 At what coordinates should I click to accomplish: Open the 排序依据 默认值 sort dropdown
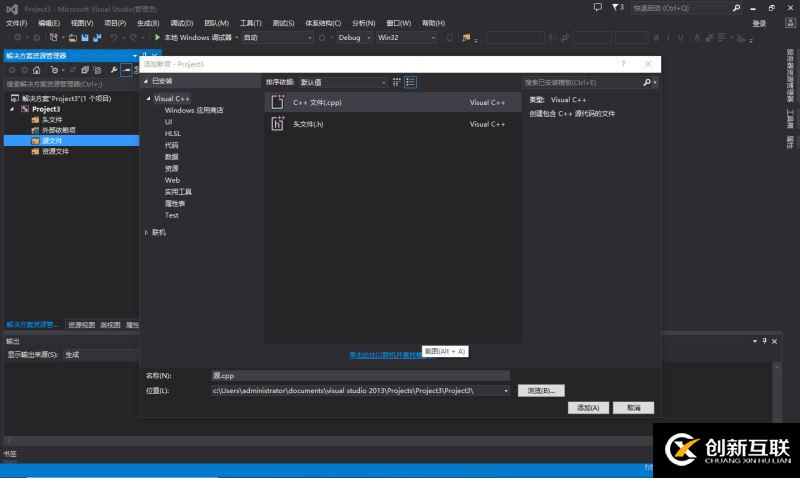(x=343, y=82)
